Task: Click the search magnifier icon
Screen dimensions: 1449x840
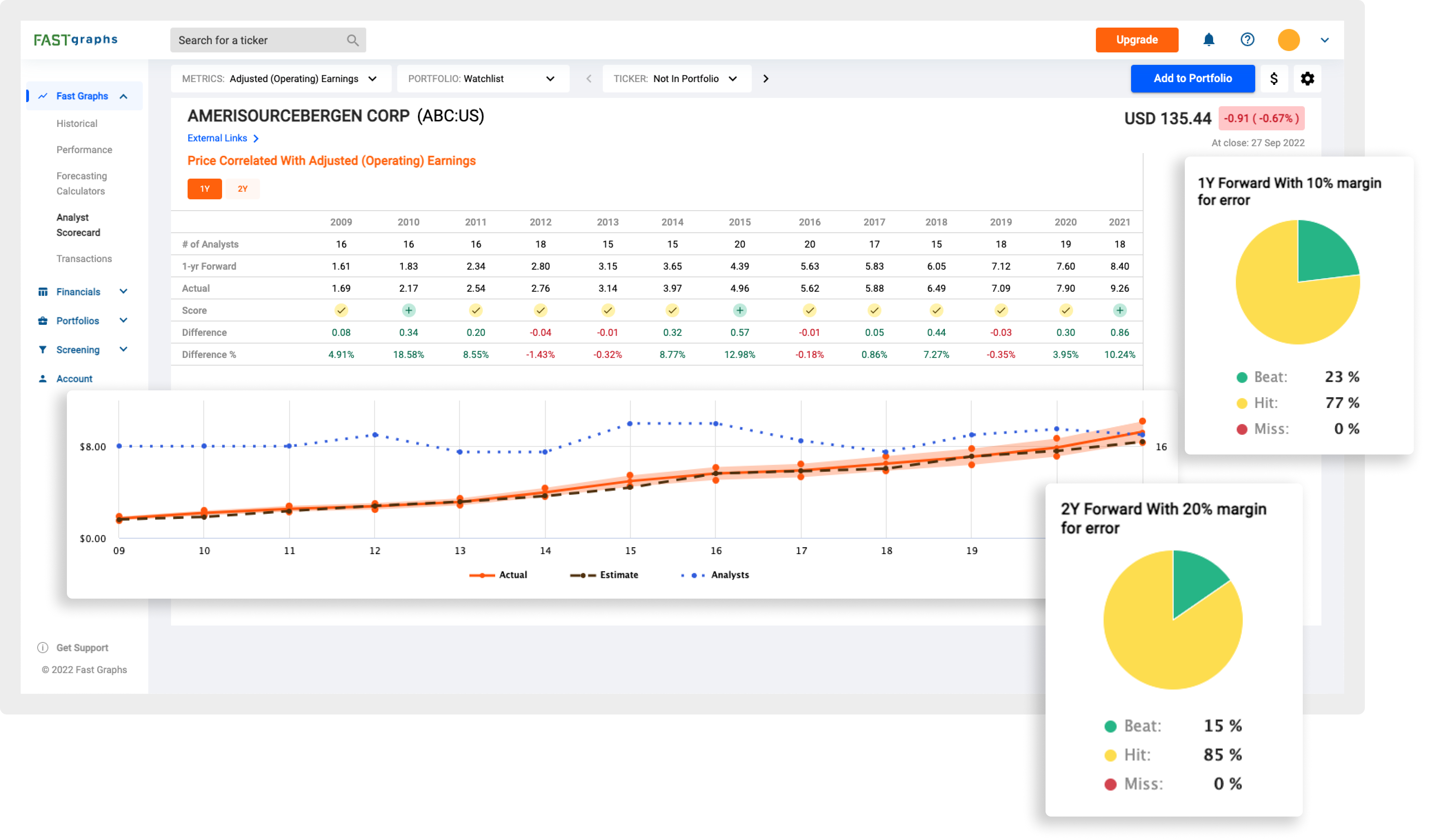Action: pos(352,40)
